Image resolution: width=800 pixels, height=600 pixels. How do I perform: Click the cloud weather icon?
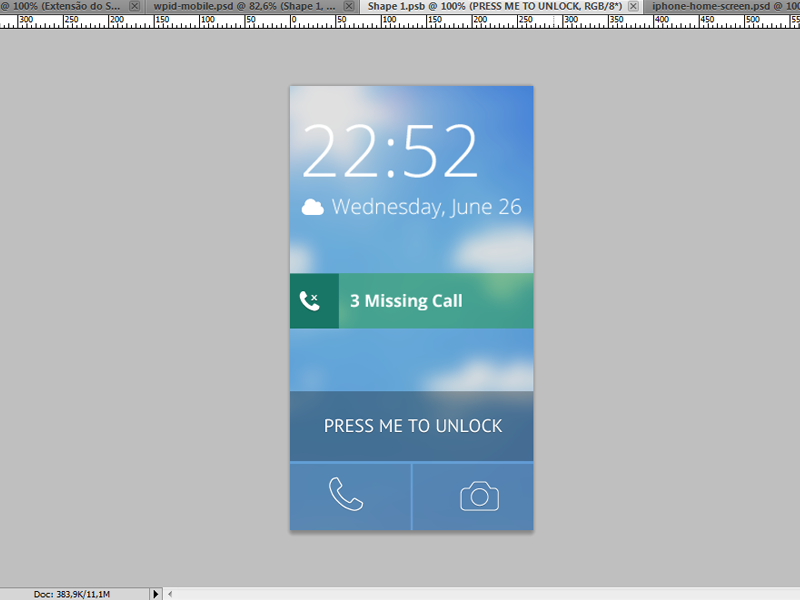coord(313,207)
